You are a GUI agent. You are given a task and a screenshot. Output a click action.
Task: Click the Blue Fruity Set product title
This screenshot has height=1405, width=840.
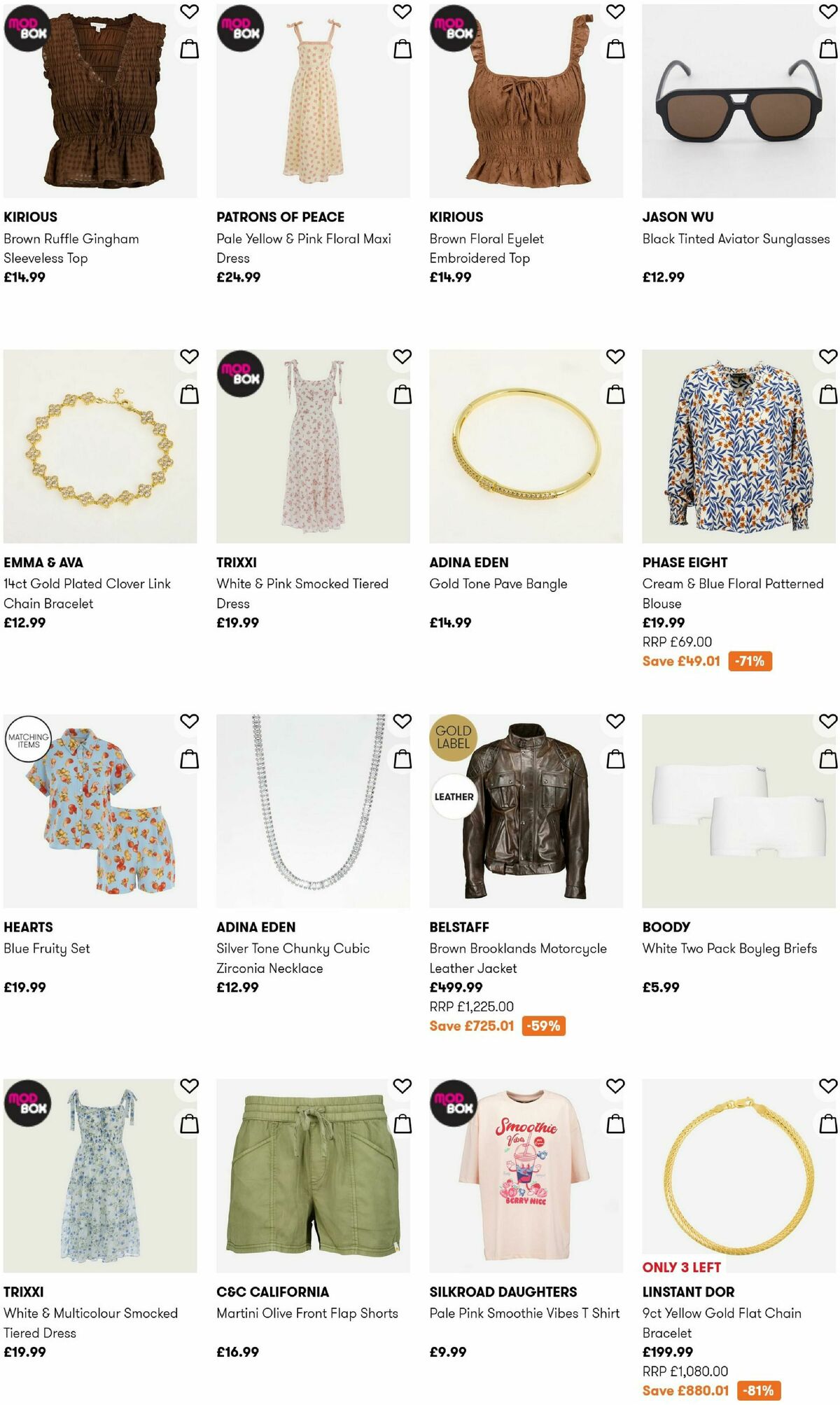click(46, 948)
